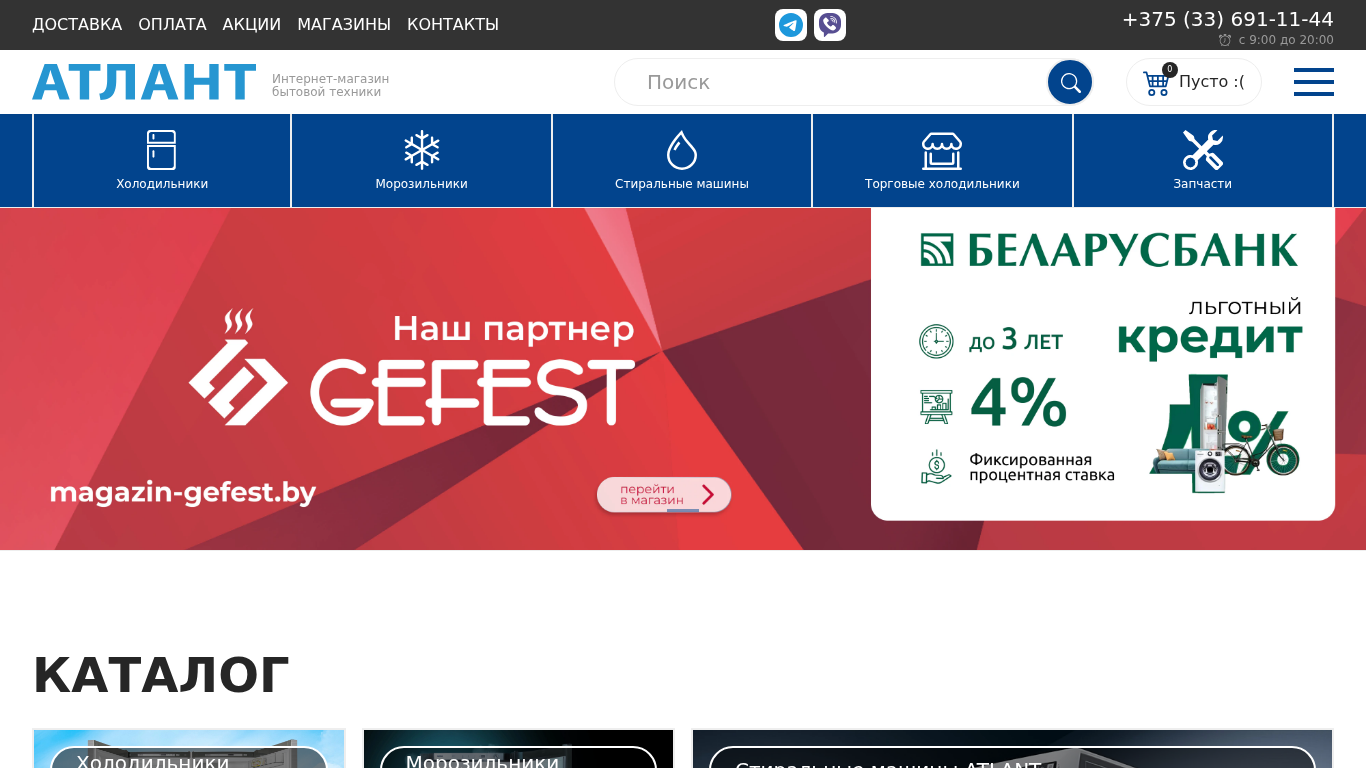Click the water drop washing machines icon

pos(682,150)
